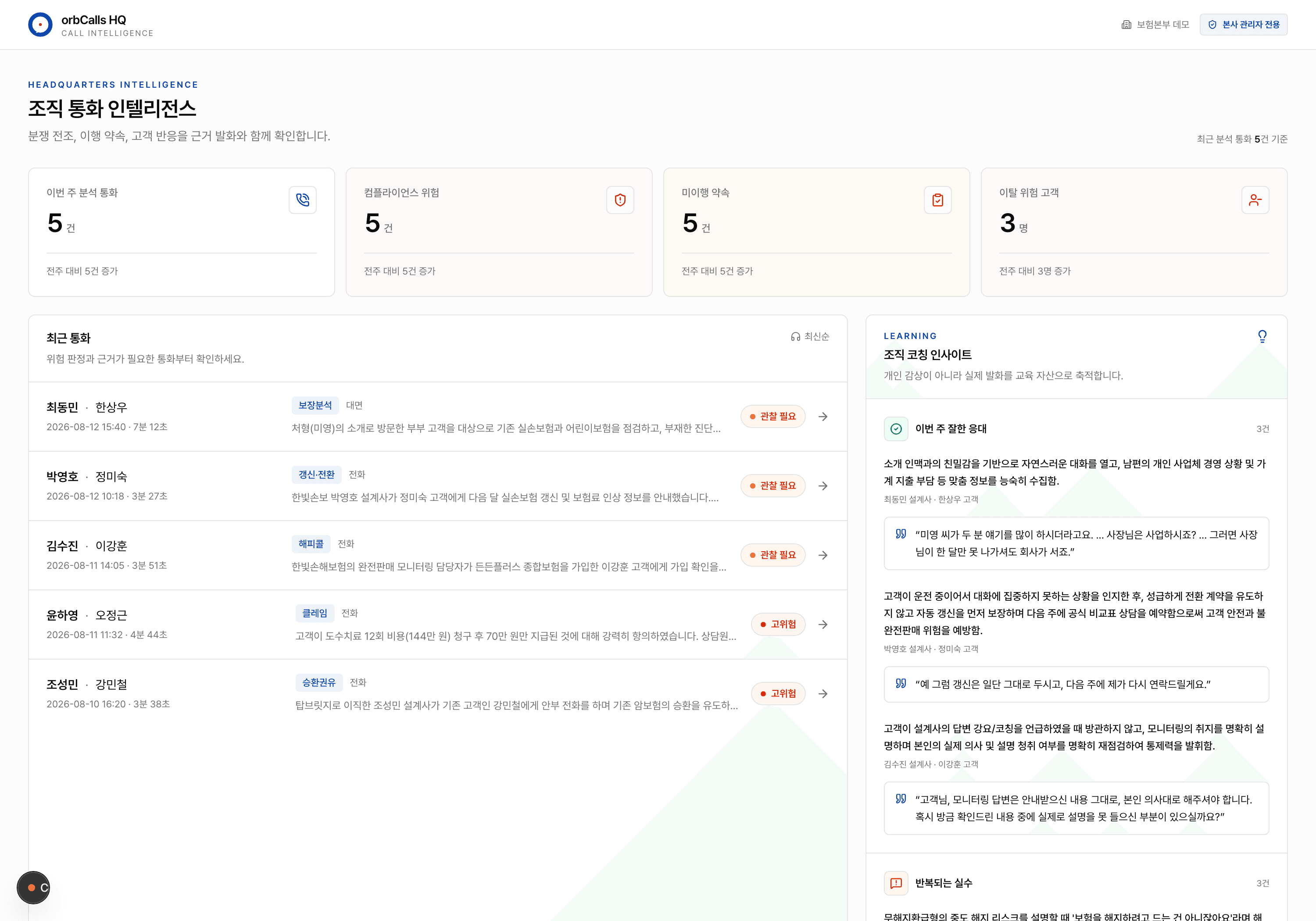This screenshot has height=921, width=1316.
Task: Click the 클레임 tag
Action: click(x=315, y=613)
